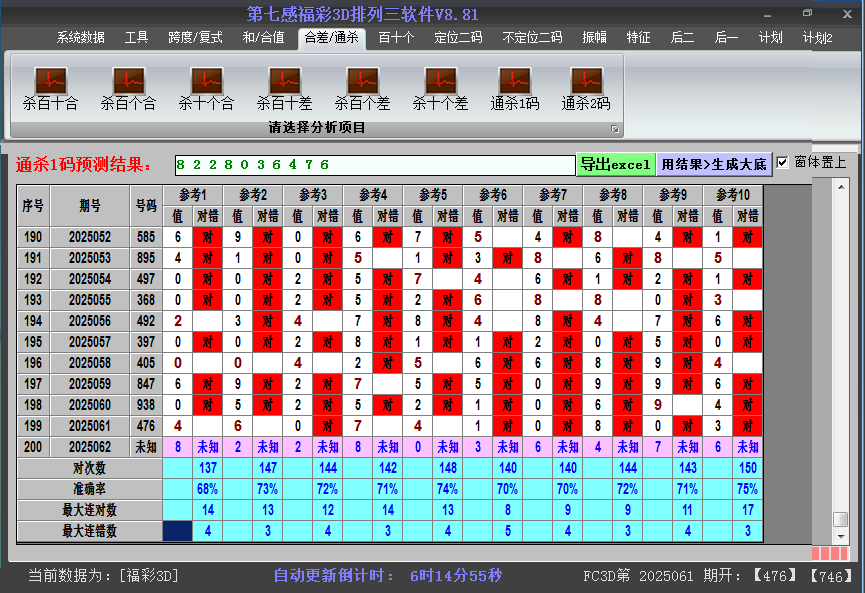Click the dark blue selected cell
The image size is (865, 593).
pyautogui.click(x=178, y=531)
